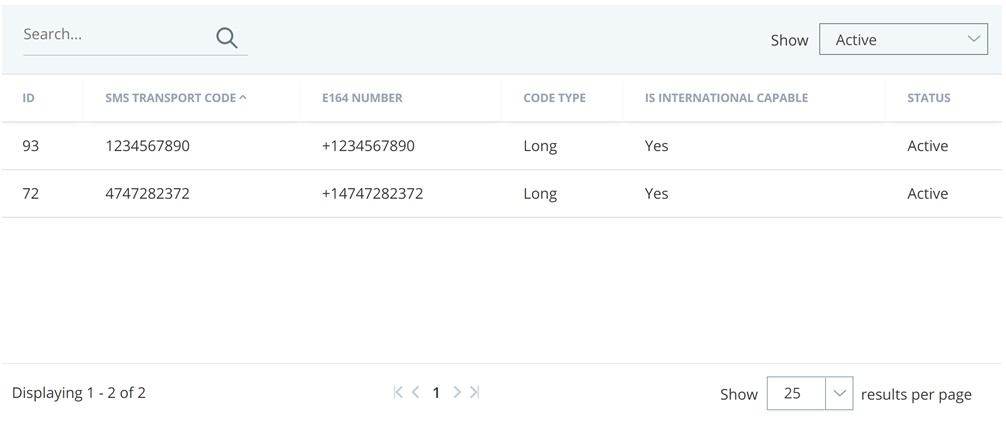Click transport code 4747282372
1006x426 pixels.
[148, 193]
